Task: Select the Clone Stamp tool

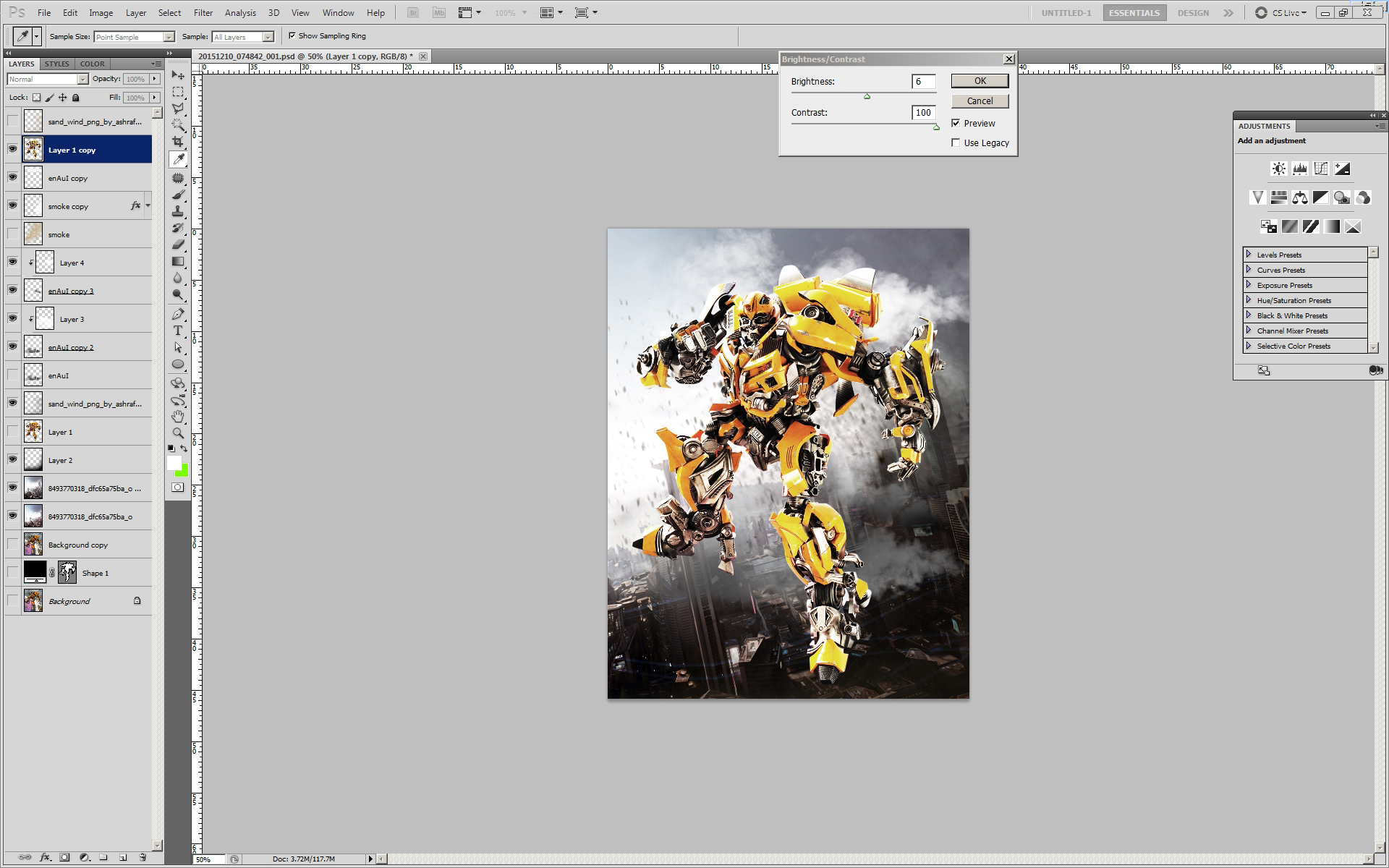Action: click(178, 211)
